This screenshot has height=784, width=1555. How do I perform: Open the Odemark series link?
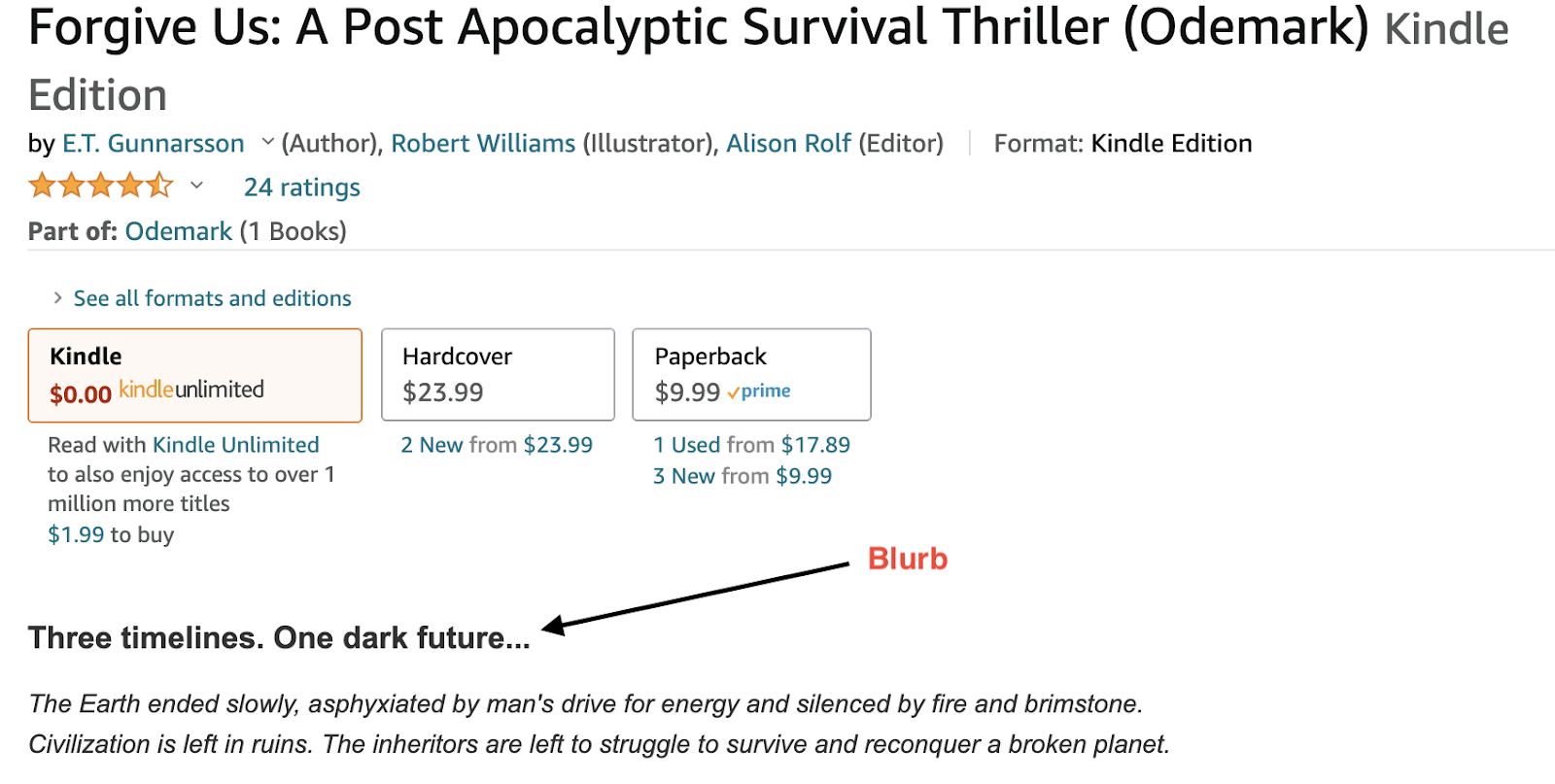179,231
